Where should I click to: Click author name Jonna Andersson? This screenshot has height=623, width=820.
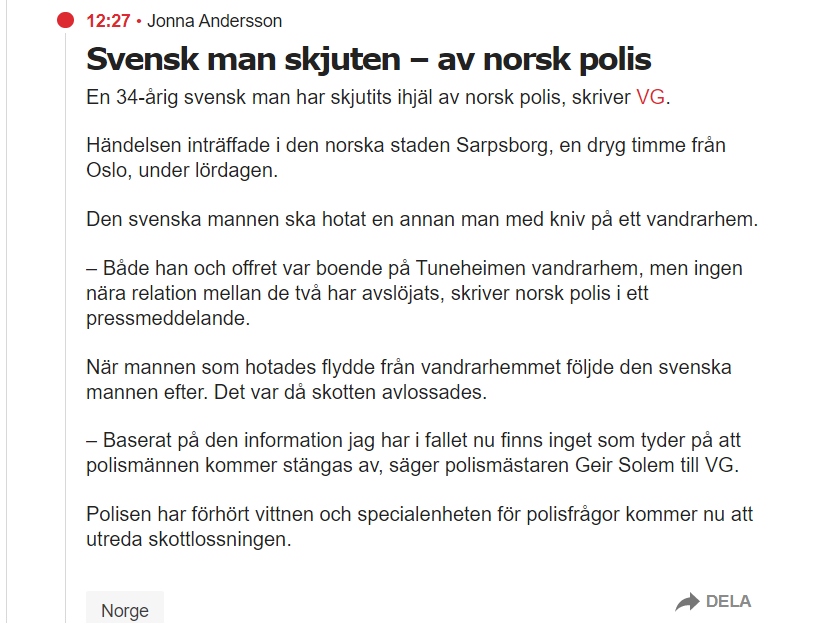click(215, 21)
